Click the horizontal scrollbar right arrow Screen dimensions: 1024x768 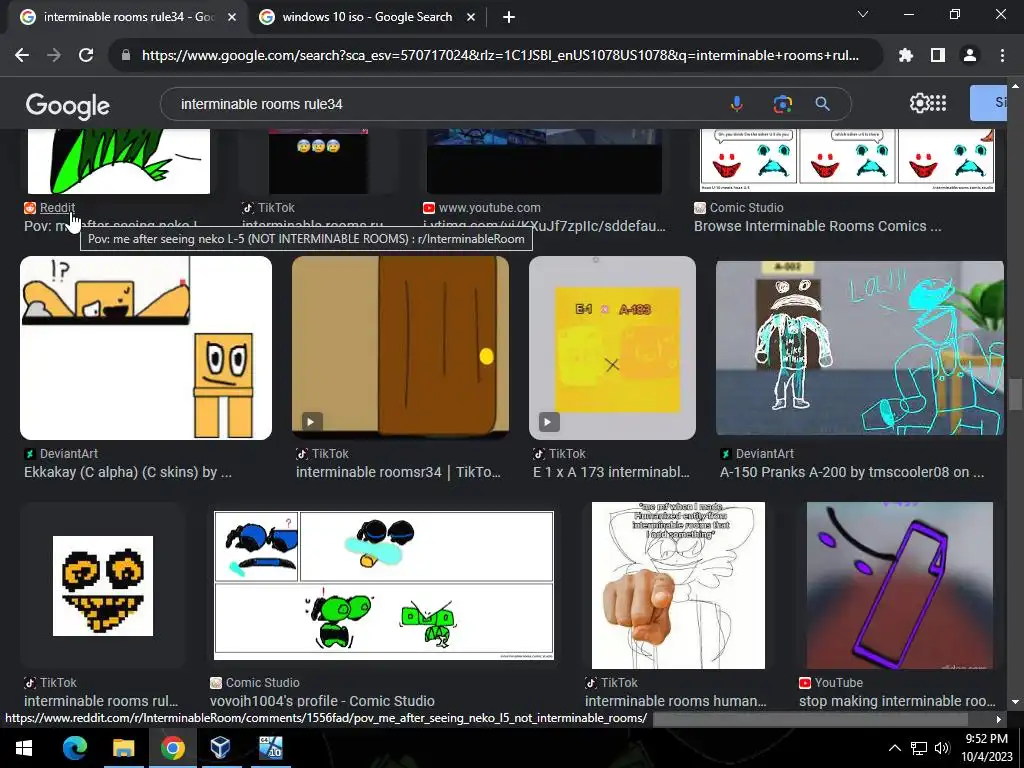[999, 719]
